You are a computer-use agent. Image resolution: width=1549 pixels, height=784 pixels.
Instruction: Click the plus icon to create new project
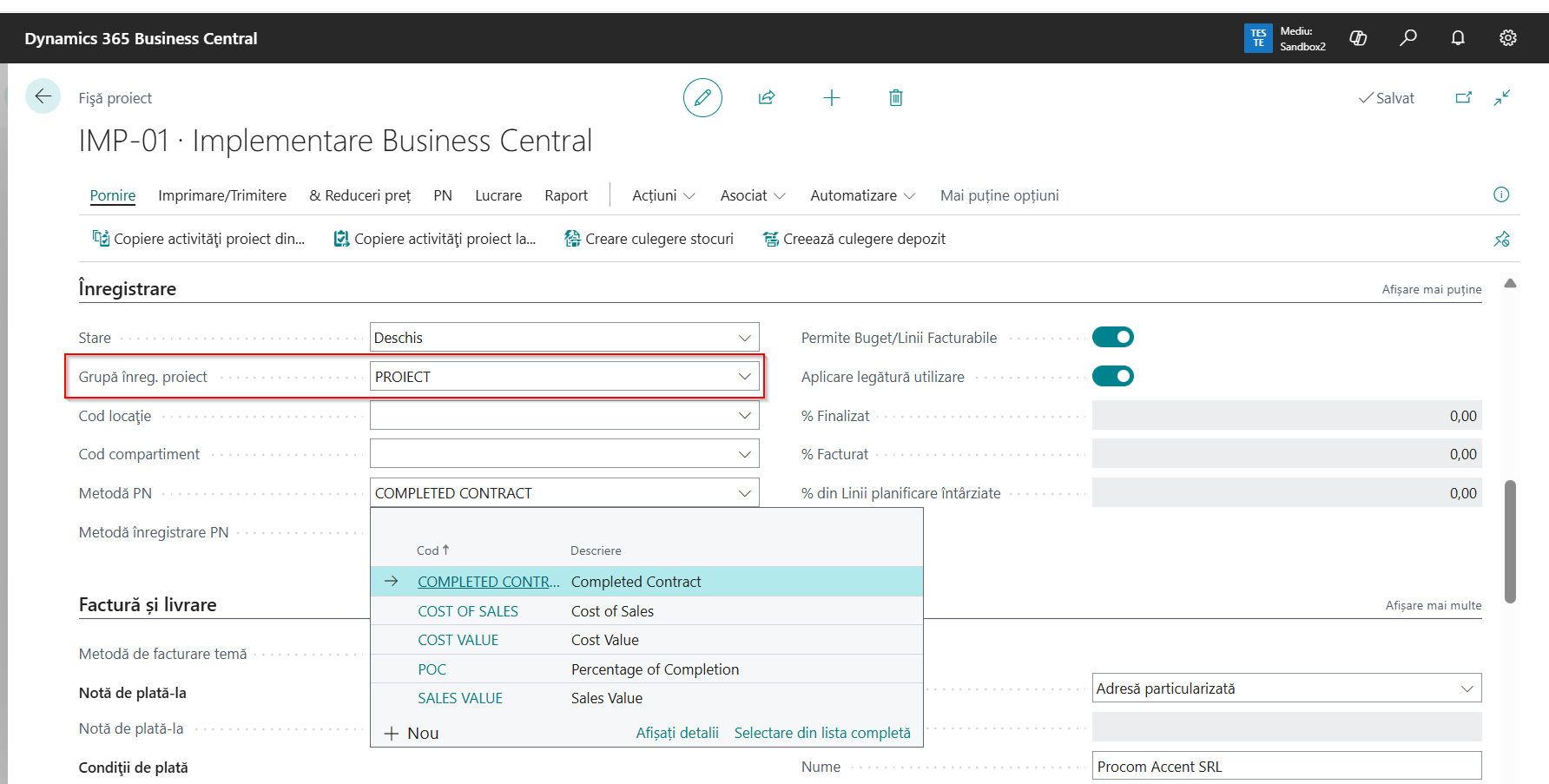pyautogui.click(x=831, y=97)
